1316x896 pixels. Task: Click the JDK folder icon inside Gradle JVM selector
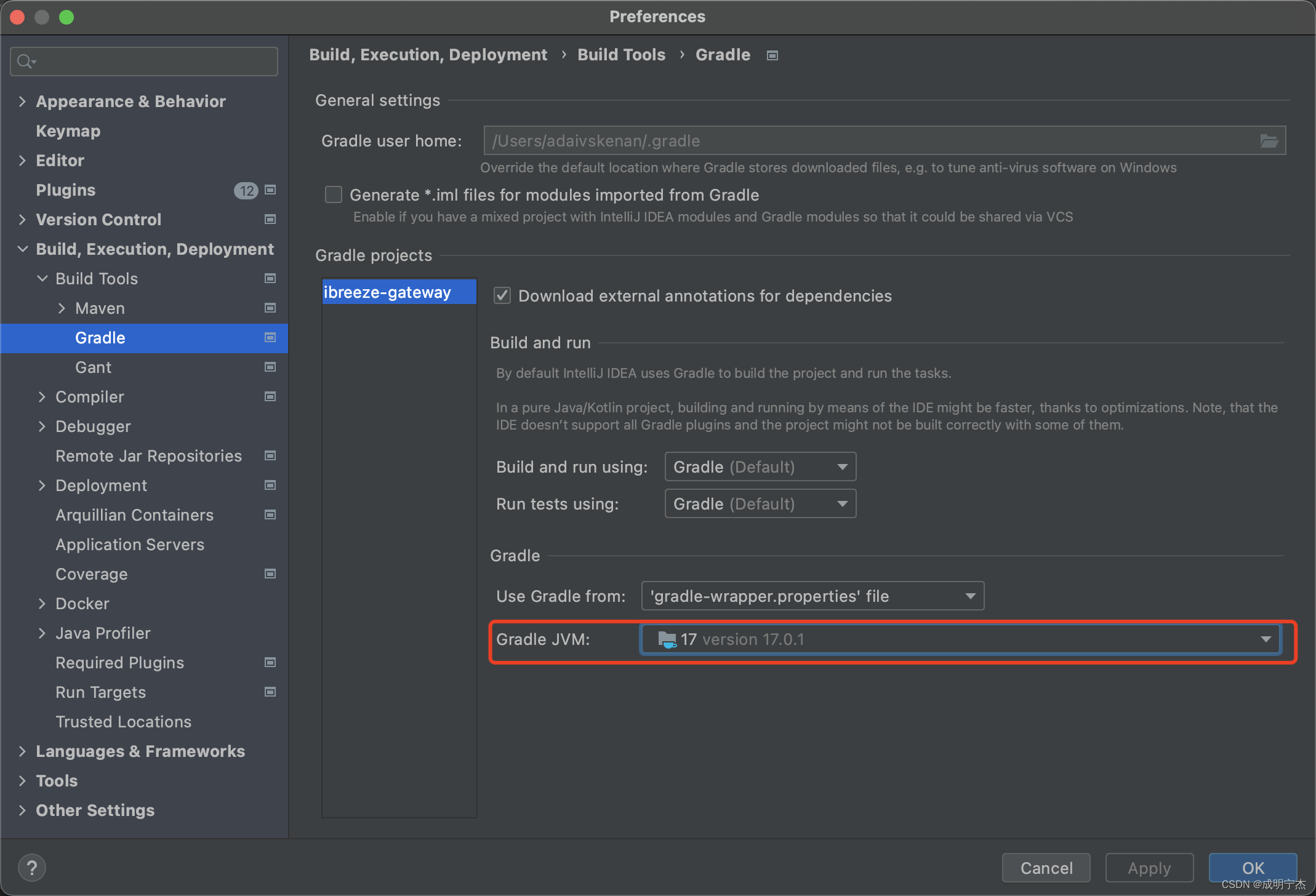[x=668, y=639]
